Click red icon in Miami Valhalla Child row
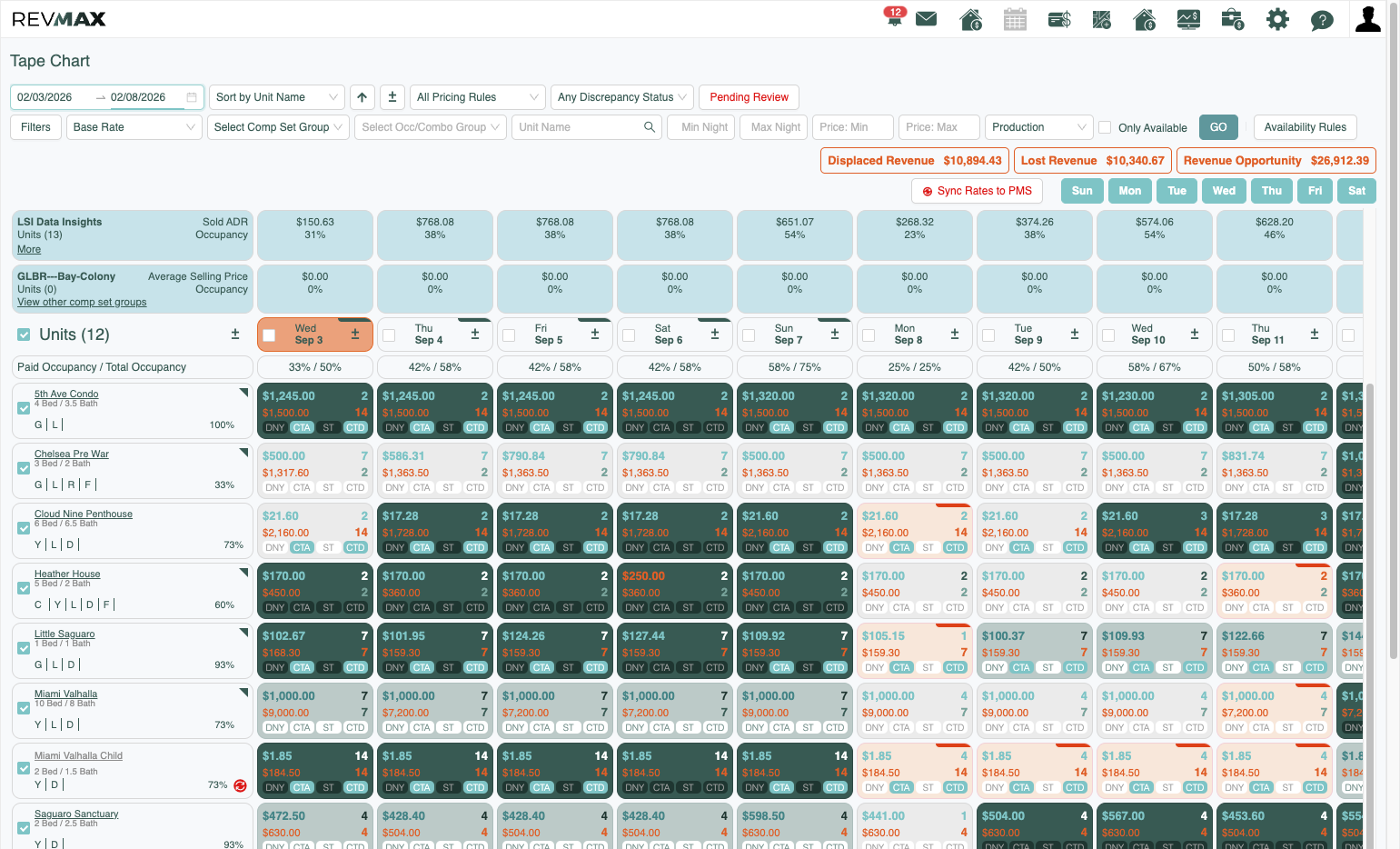Viewport: 1400px width, 849px height. 240,785
